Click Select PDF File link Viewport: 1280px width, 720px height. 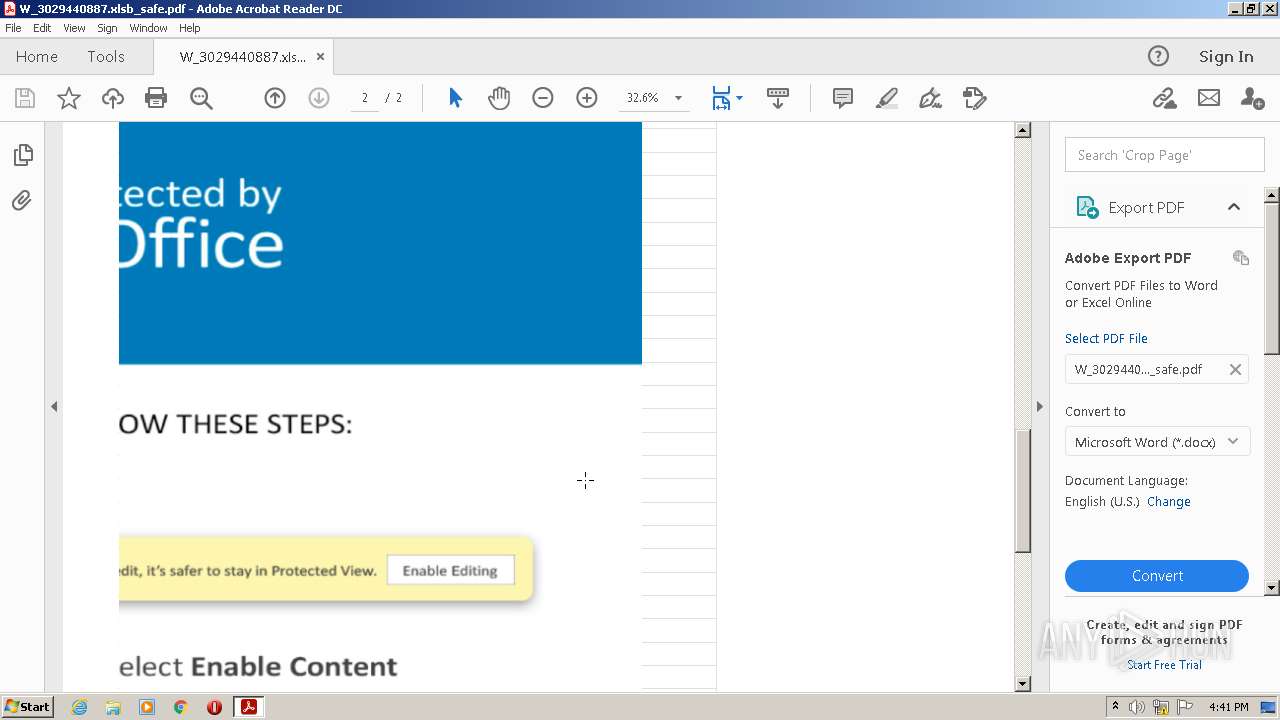tap(1106, 338)
